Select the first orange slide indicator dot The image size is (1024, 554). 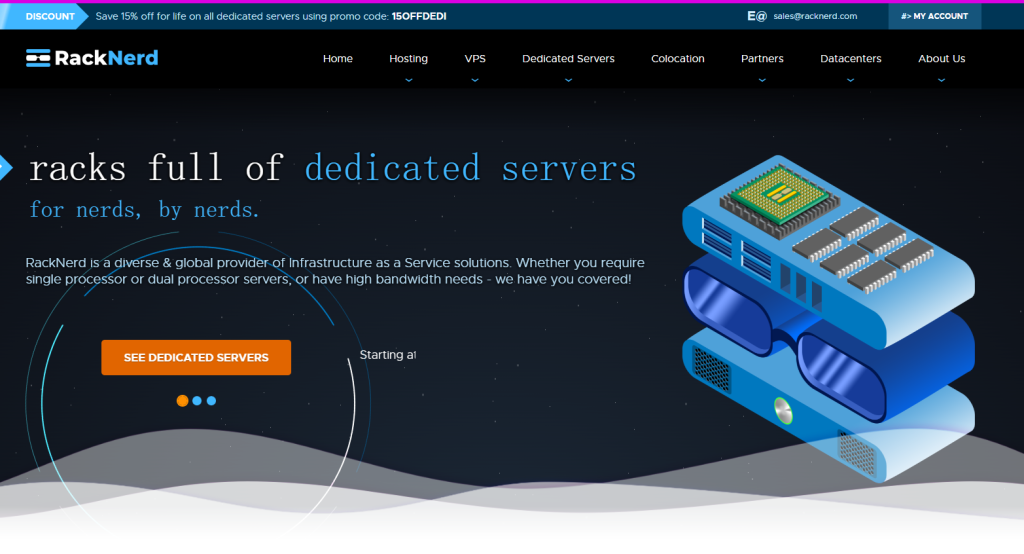(x=182, y=400)
